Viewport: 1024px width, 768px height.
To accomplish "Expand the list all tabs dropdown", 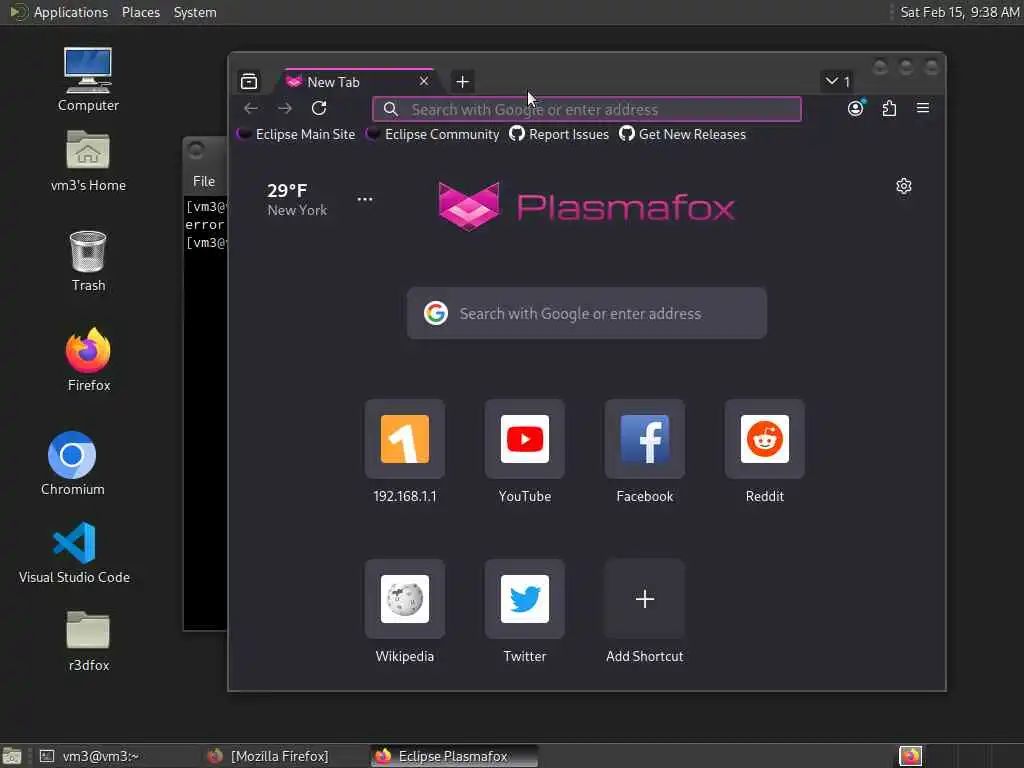I will [837, 82].
